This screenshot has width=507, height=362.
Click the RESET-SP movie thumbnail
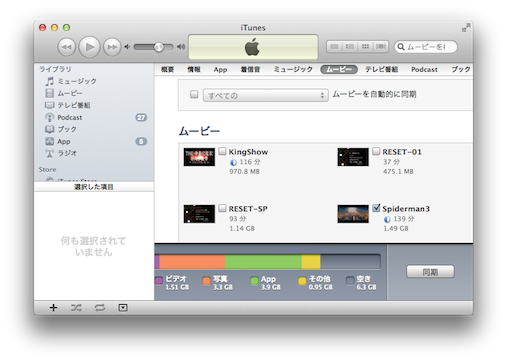click(x=199, y=214)
